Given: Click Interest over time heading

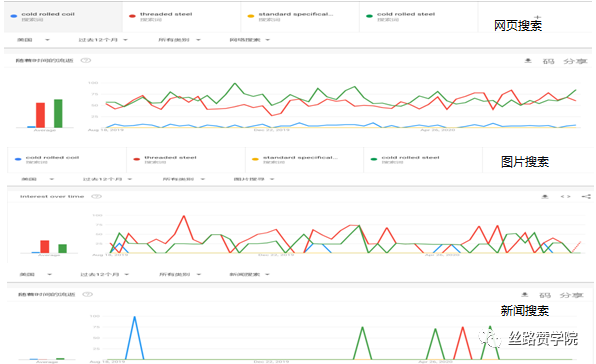Looking at the screenshot, I should (52, 196).
